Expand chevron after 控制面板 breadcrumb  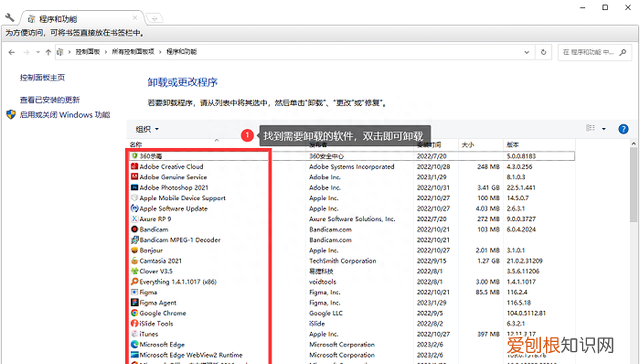106,52
